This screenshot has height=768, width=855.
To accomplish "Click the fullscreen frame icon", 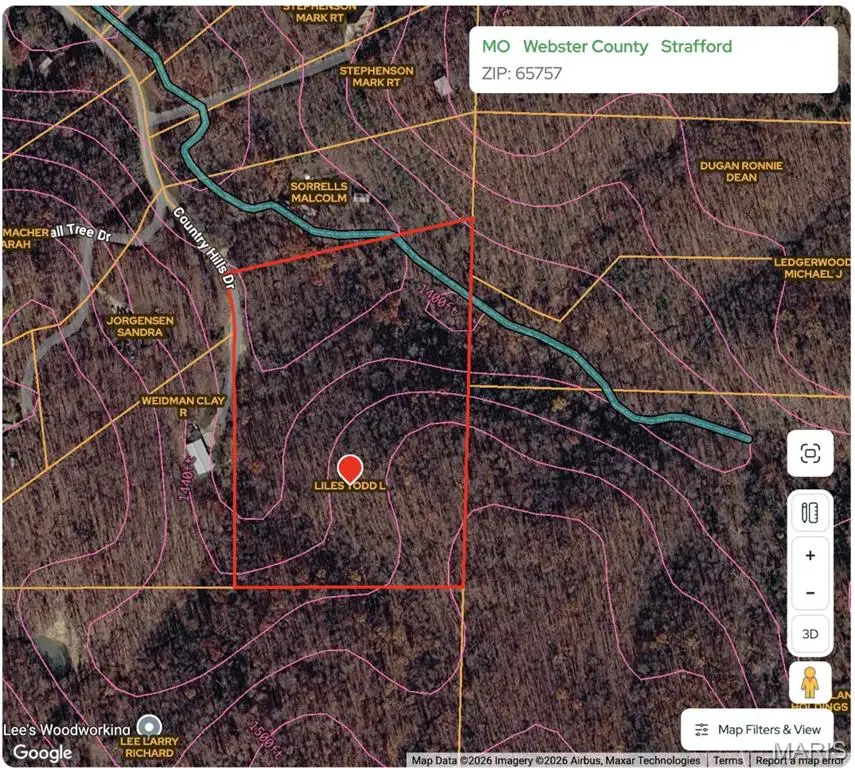I will tap(810, 455).
